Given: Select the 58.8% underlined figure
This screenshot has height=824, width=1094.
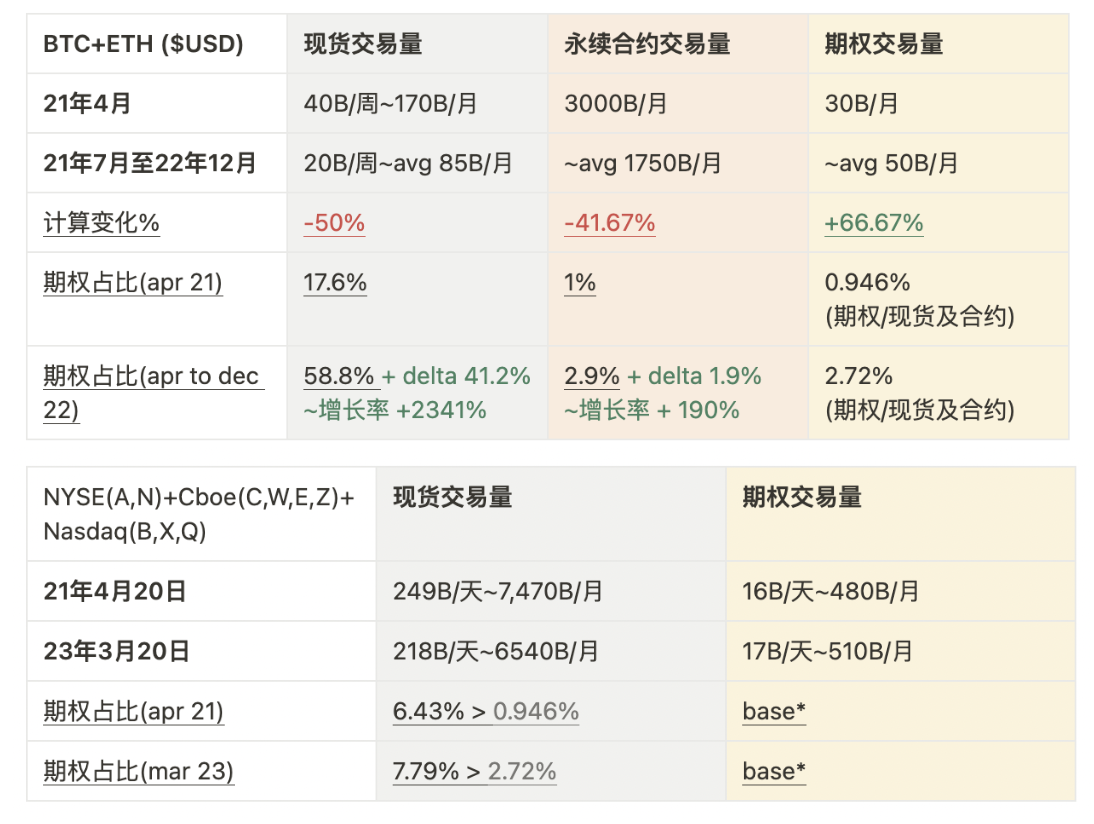Looking at the screenshot, I should (340, 376).
